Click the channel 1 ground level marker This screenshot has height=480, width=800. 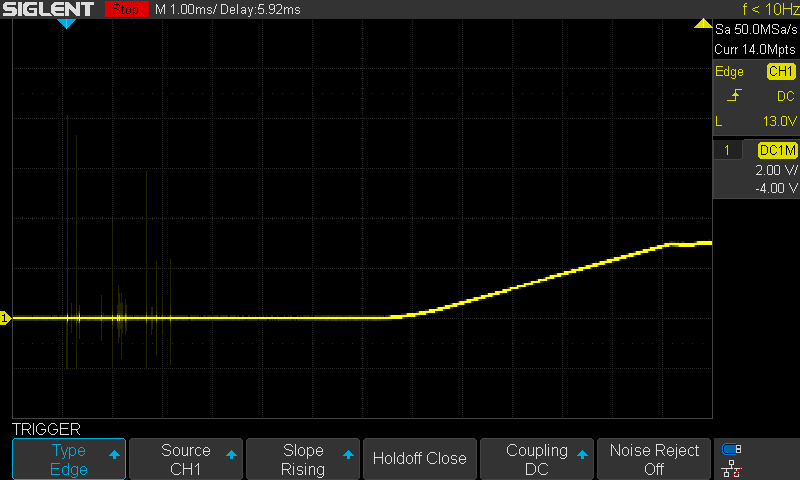coord(5,318)
